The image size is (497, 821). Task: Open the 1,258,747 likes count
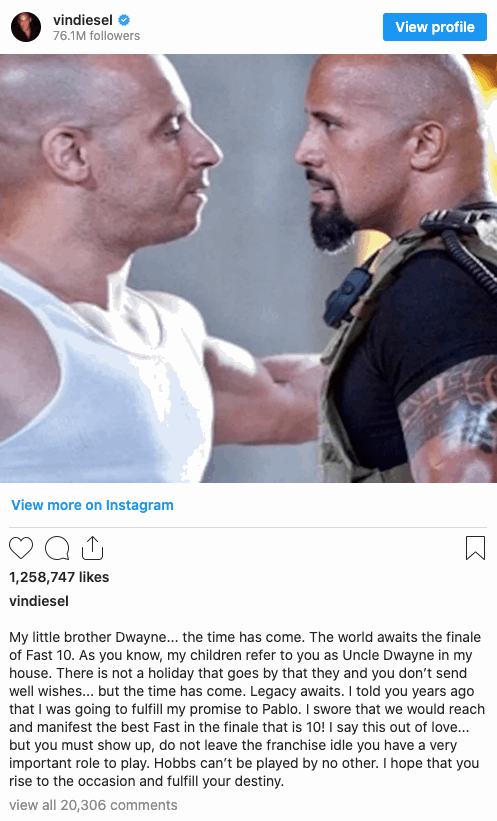pos(59,577)
